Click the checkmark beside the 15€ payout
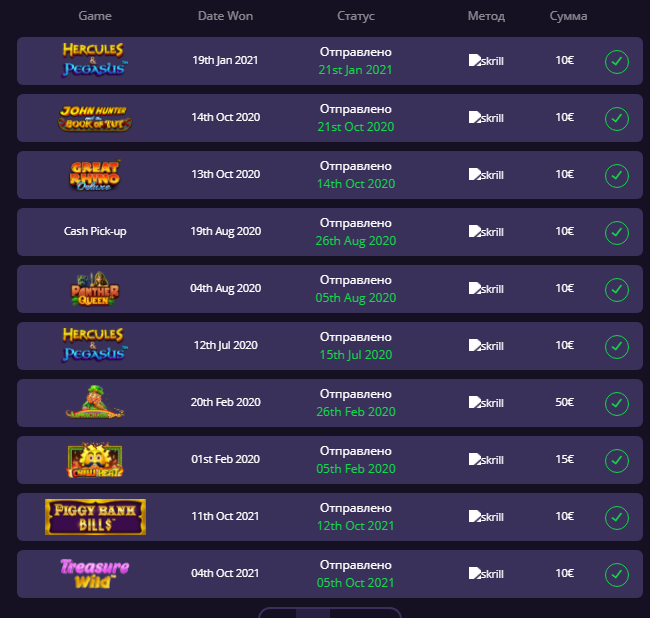 617,460
